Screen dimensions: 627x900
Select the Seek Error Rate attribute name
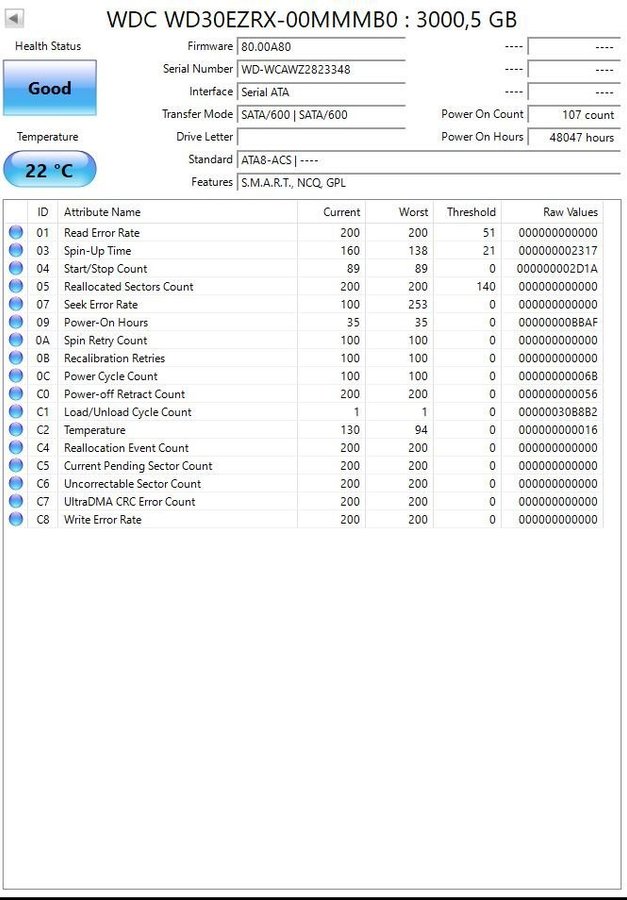101,304
